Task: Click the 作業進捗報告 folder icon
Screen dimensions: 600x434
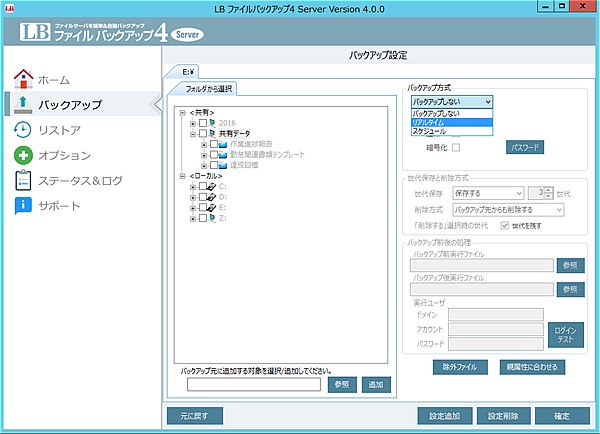Action: 223,144
